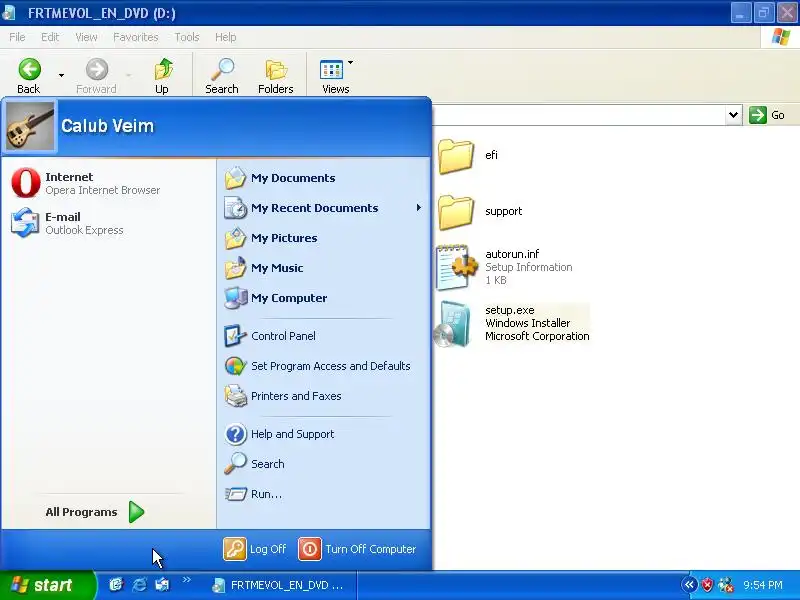800x600 pixels.
Task: Click the red security shield tray icon
Action: [x=707, y=585]
